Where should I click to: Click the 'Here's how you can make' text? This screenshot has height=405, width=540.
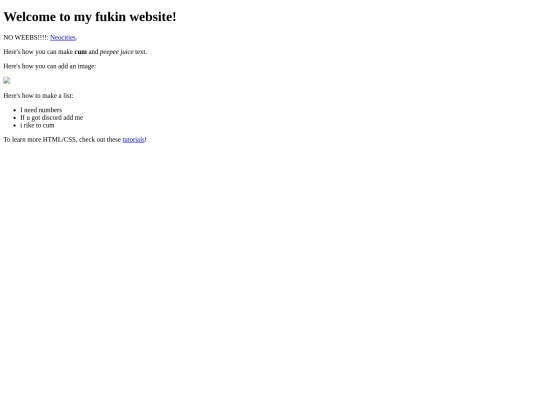pyautogui.click(x=38, y=52)
